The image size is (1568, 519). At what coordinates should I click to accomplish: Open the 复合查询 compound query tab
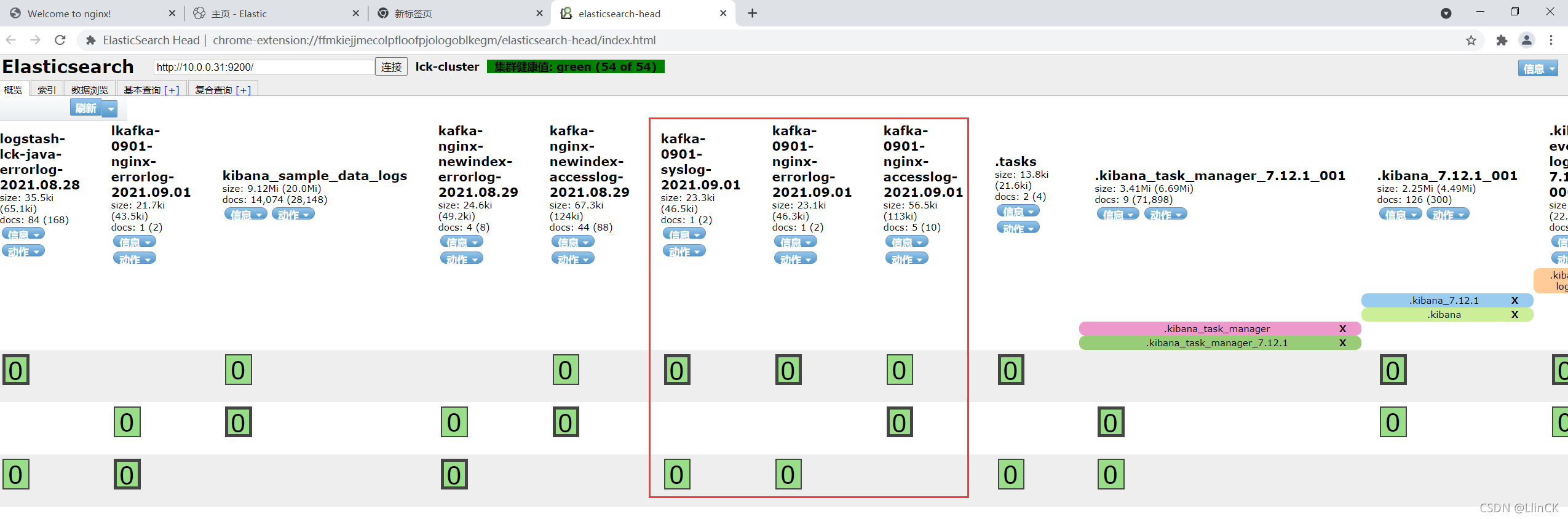pyautogui.click(x=223, y=90)
